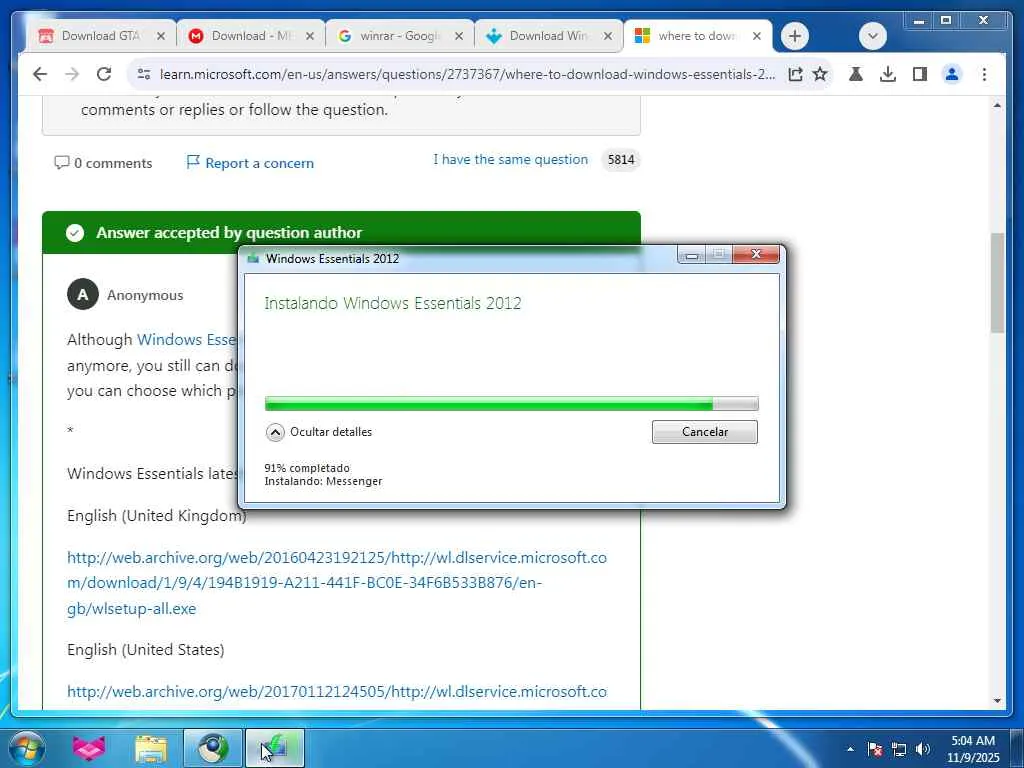View site information icon in address bar
The height and width of the screenshot is (768, 1024).
pos(144,74)
